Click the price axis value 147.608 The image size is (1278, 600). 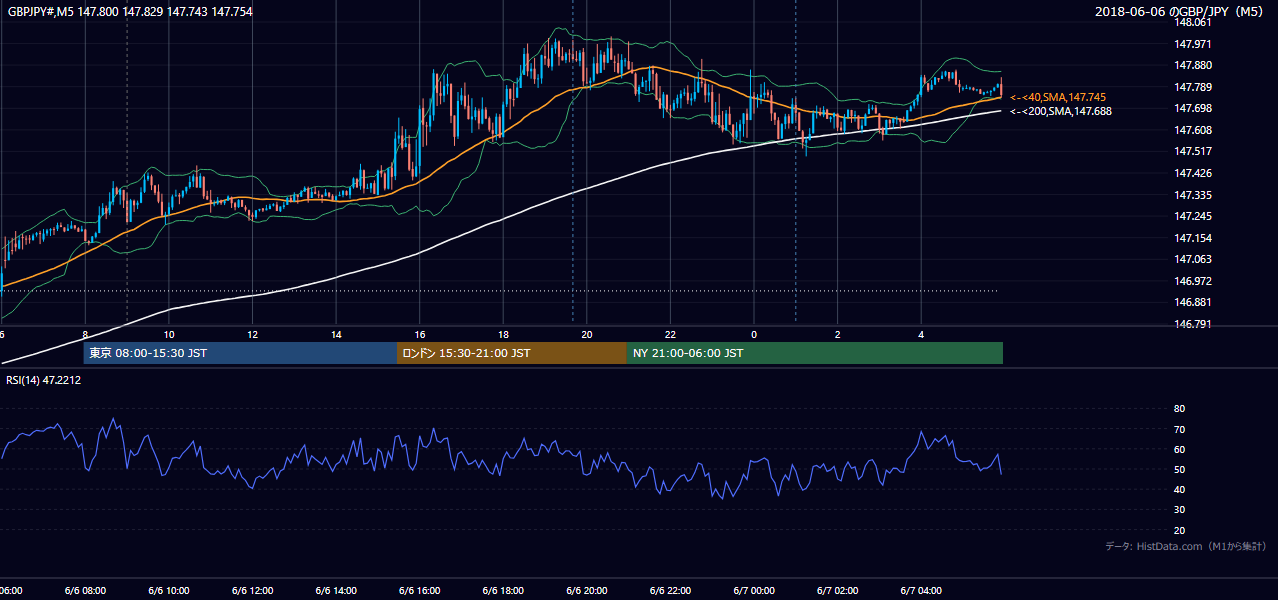[x=1193, y=131]
